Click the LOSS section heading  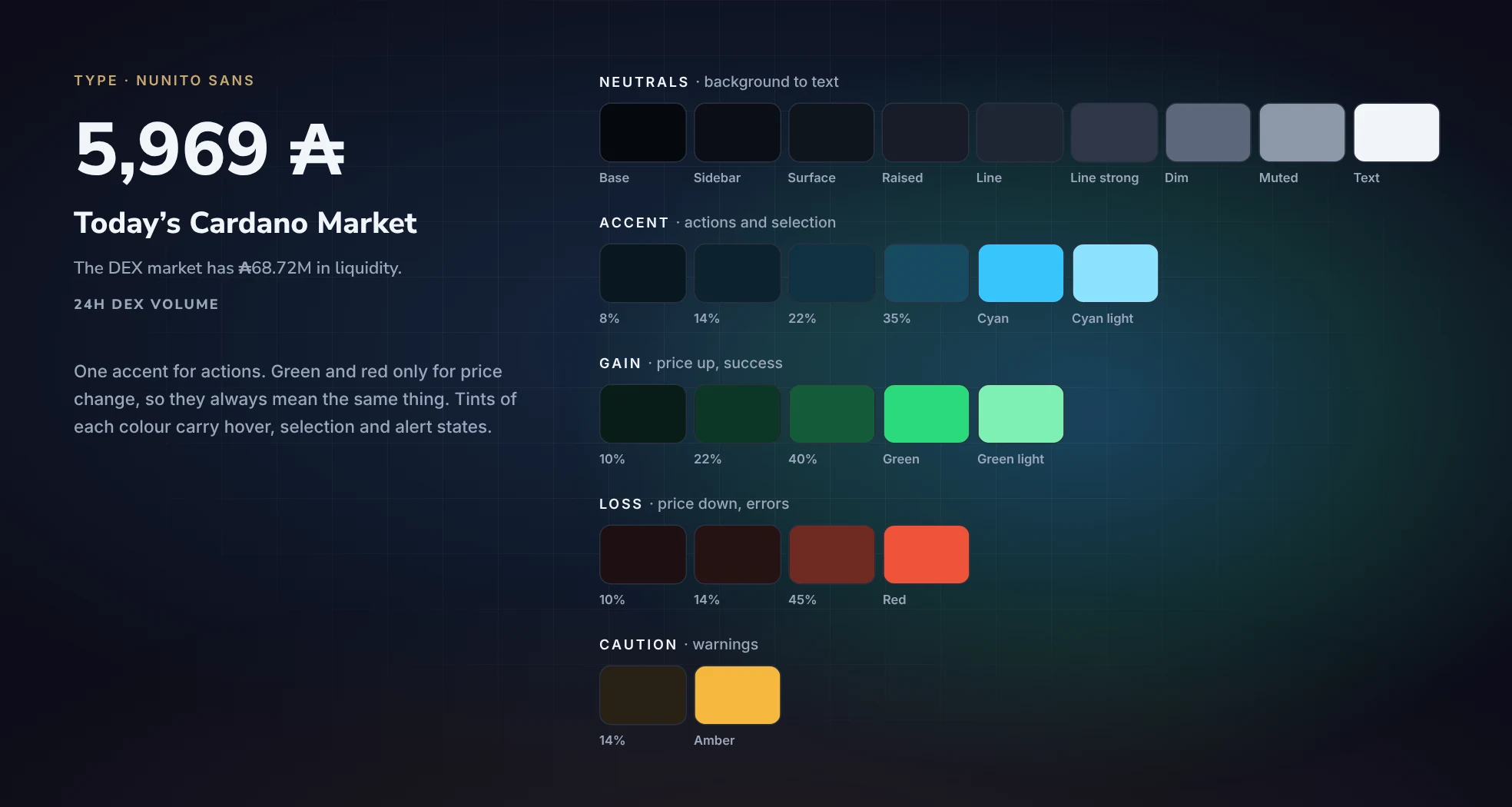pos(621,504)
